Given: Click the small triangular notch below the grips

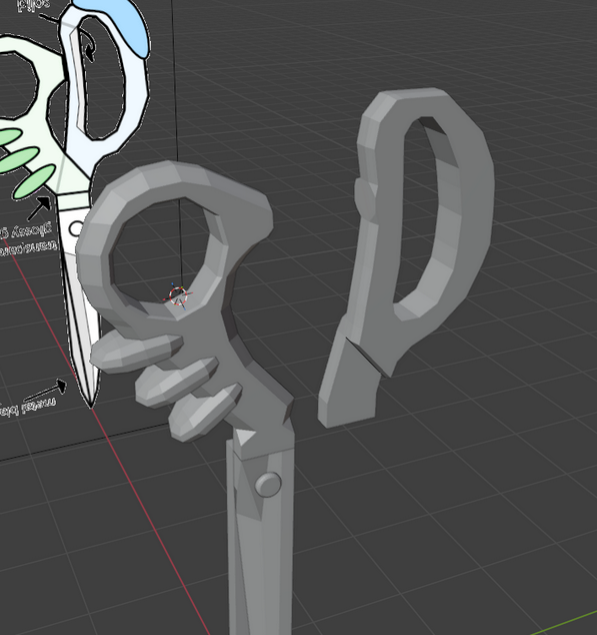Looking at the screenshot, I should coord(245,437).
